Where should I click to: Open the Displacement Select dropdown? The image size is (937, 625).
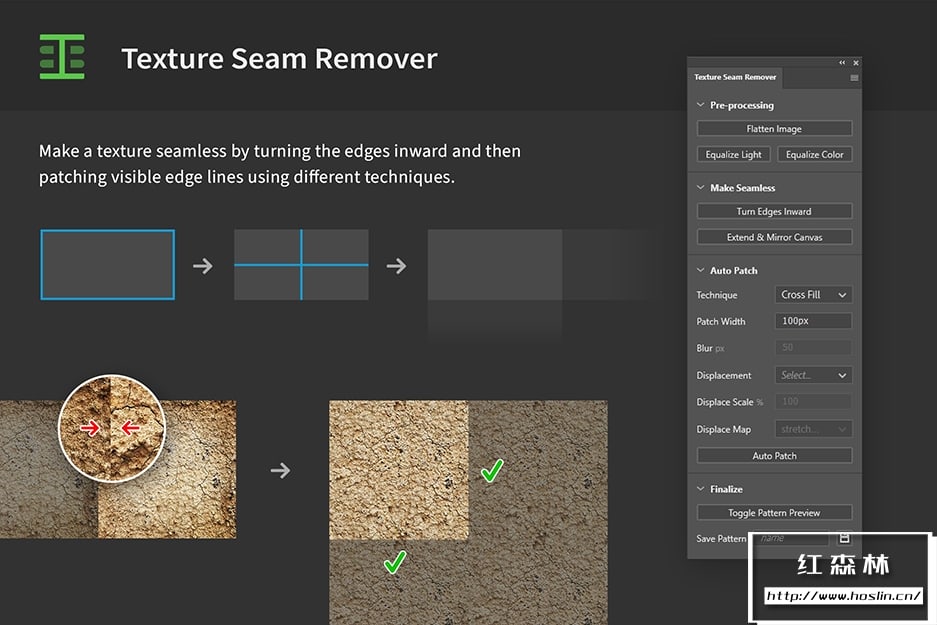[x=813, y=375]
